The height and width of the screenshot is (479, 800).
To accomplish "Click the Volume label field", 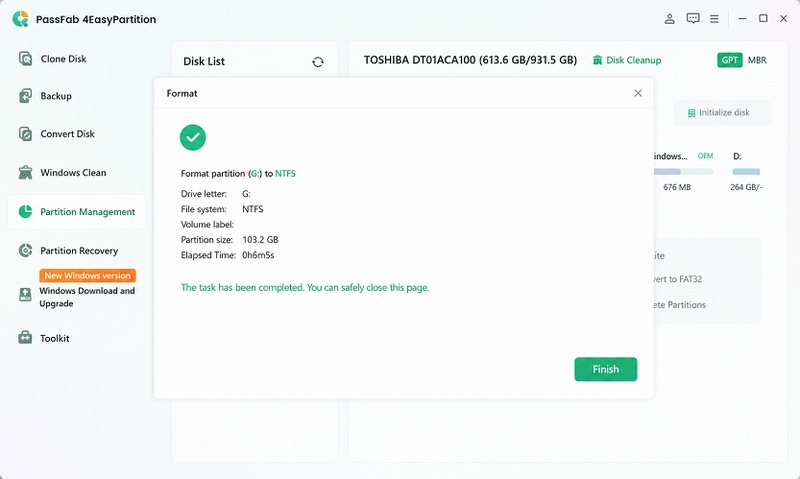I will tap(207, 224).
